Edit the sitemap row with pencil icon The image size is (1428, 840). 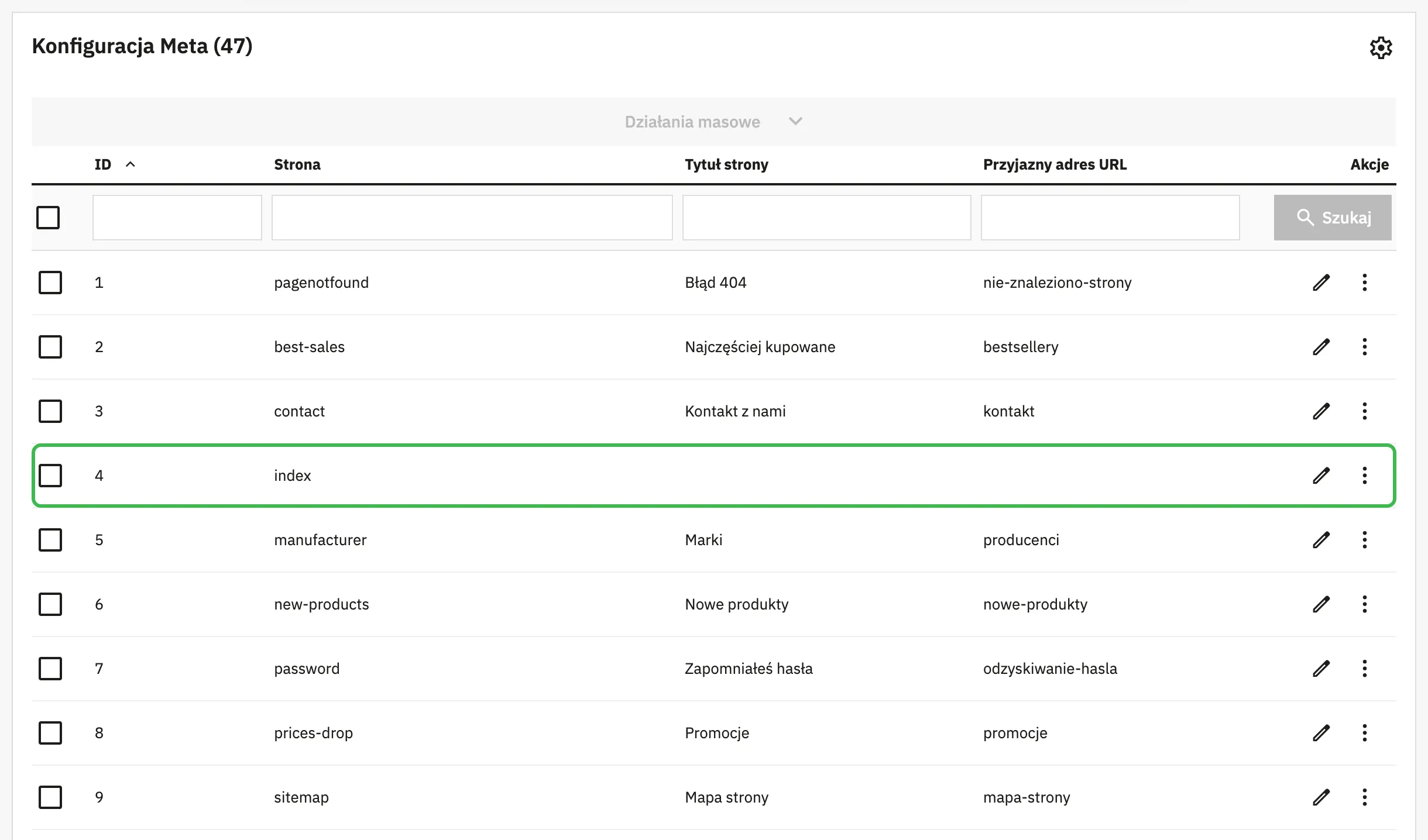(x=1321, y=797)
